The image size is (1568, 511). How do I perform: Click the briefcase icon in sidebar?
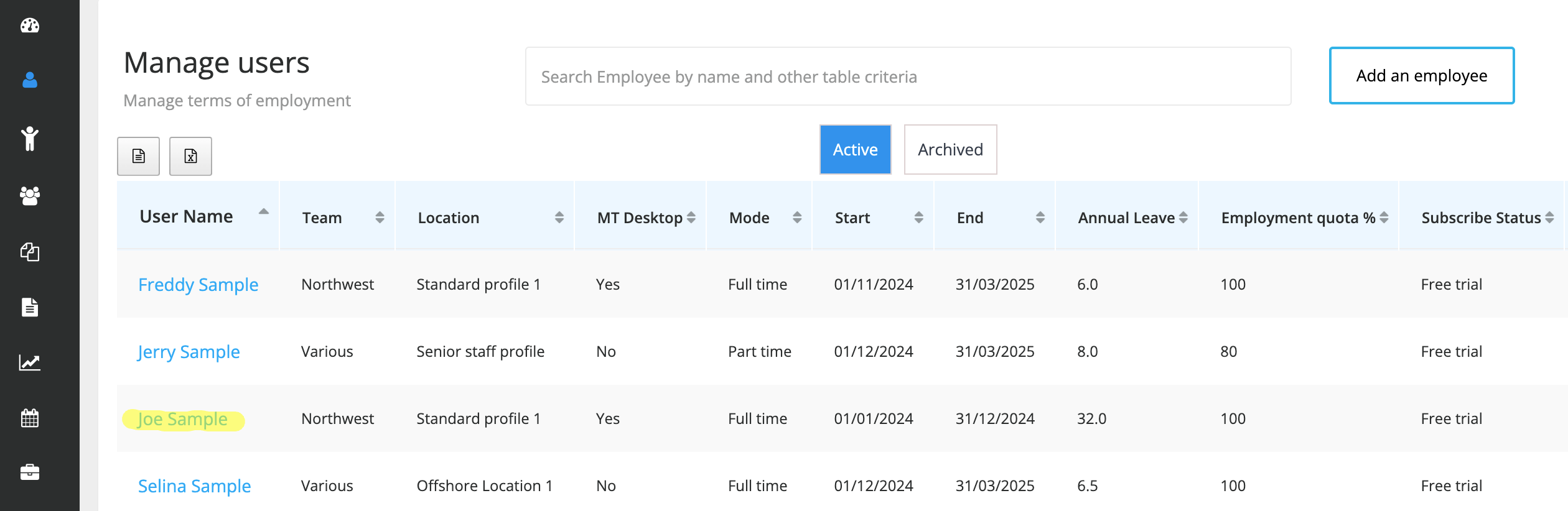(30, 472)
